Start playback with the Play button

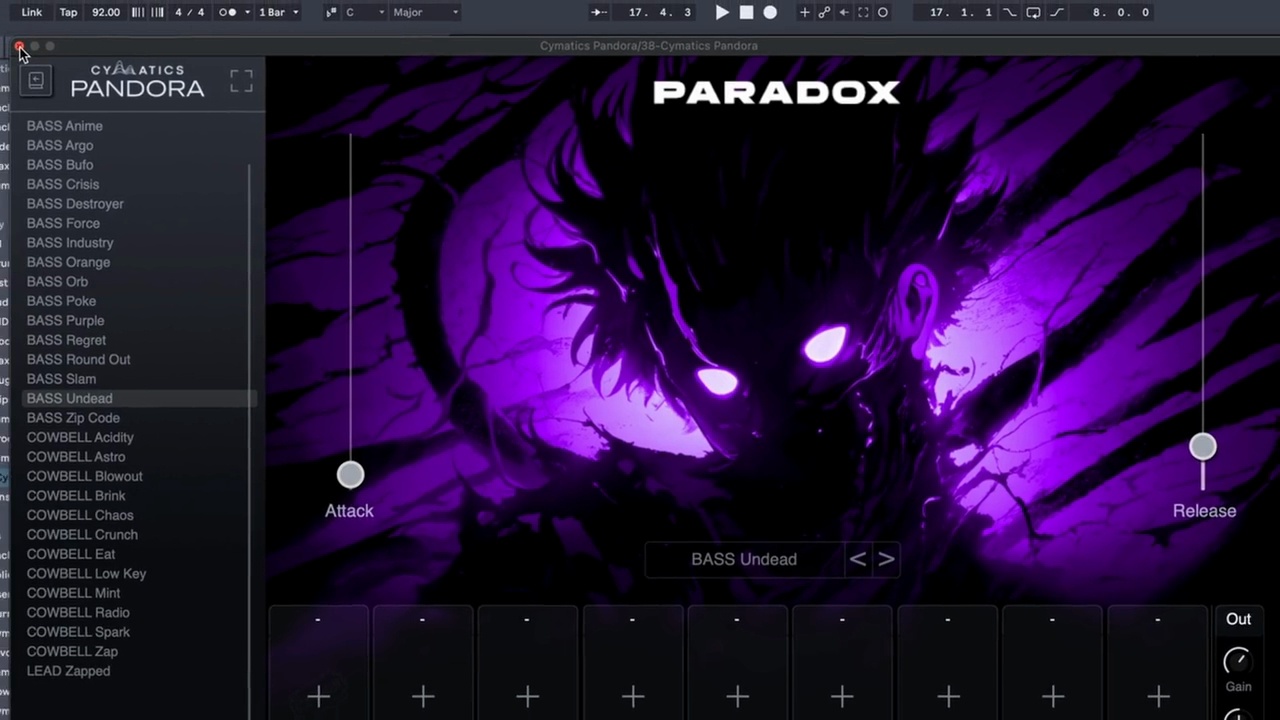722,12
